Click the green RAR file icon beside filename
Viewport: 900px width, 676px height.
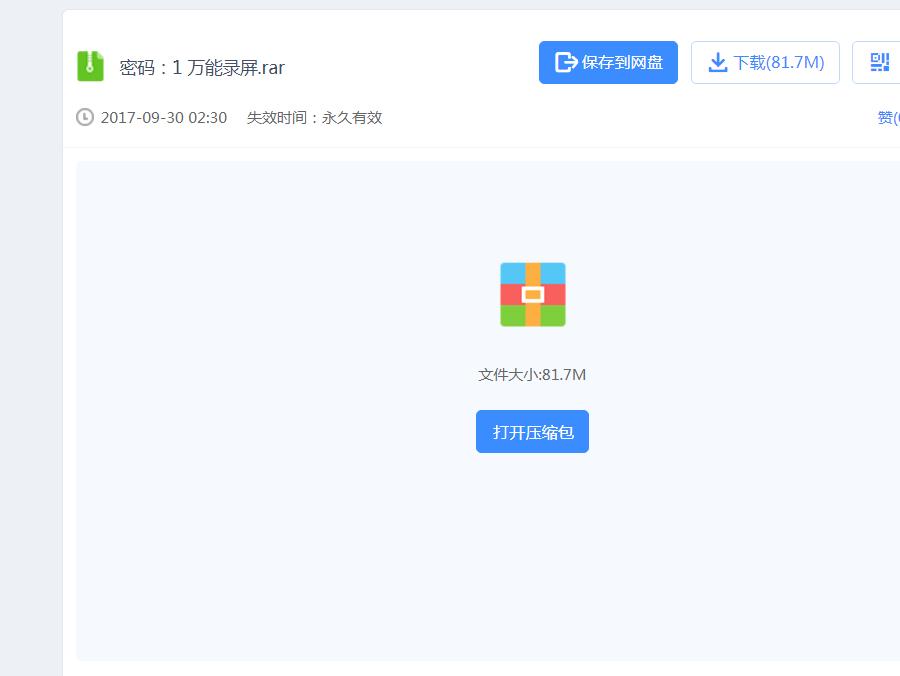click(90, 66)
